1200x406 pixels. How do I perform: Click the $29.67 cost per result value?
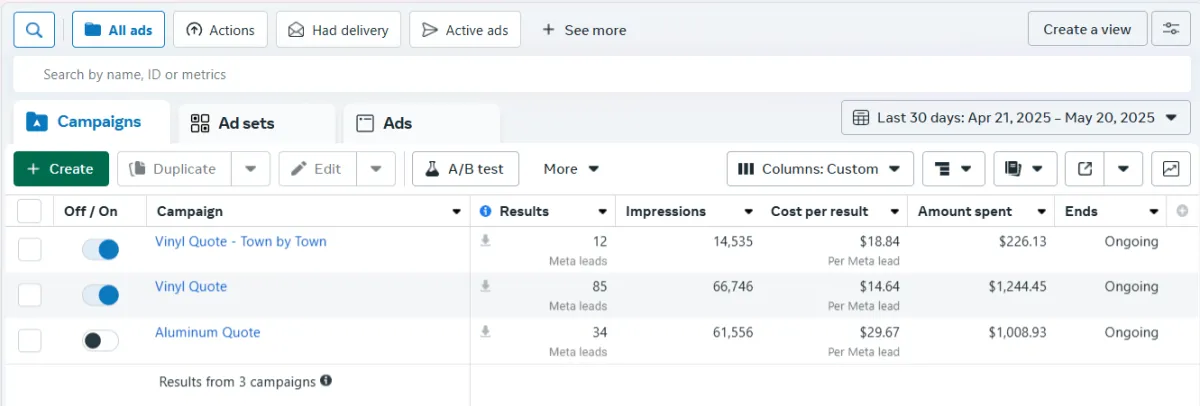[878, 332]
